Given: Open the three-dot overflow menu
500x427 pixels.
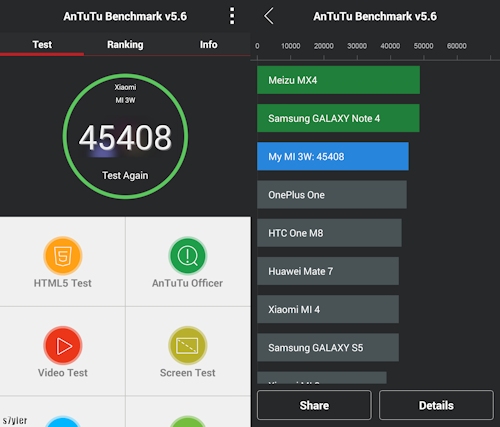Looking at the screenshot, I should point(232,16).
